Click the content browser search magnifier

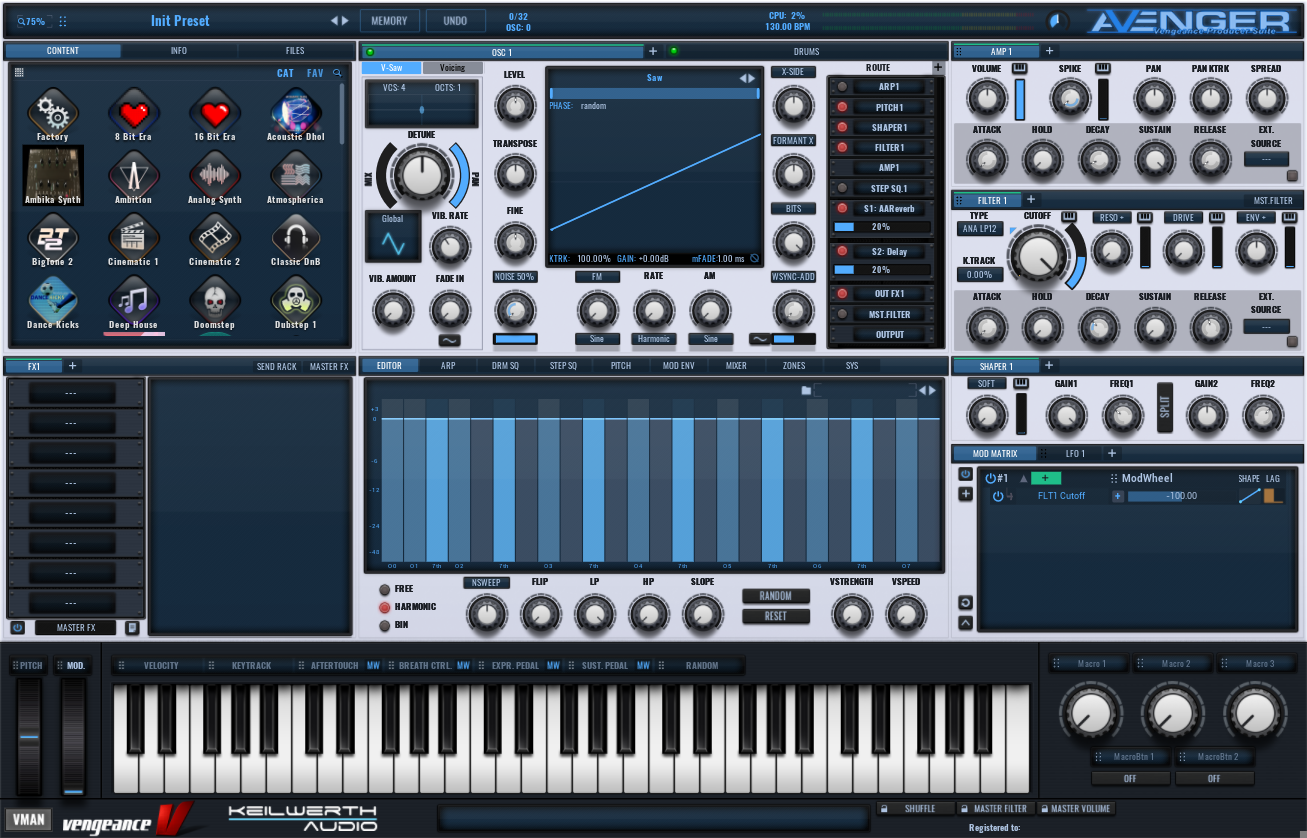coord(337,73)
